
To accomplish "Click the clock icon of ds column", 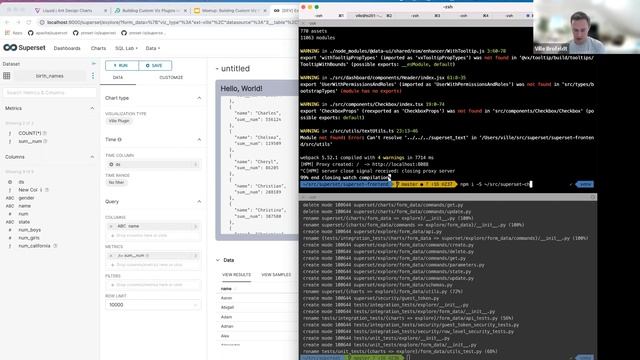I will (x=10, y=182).
